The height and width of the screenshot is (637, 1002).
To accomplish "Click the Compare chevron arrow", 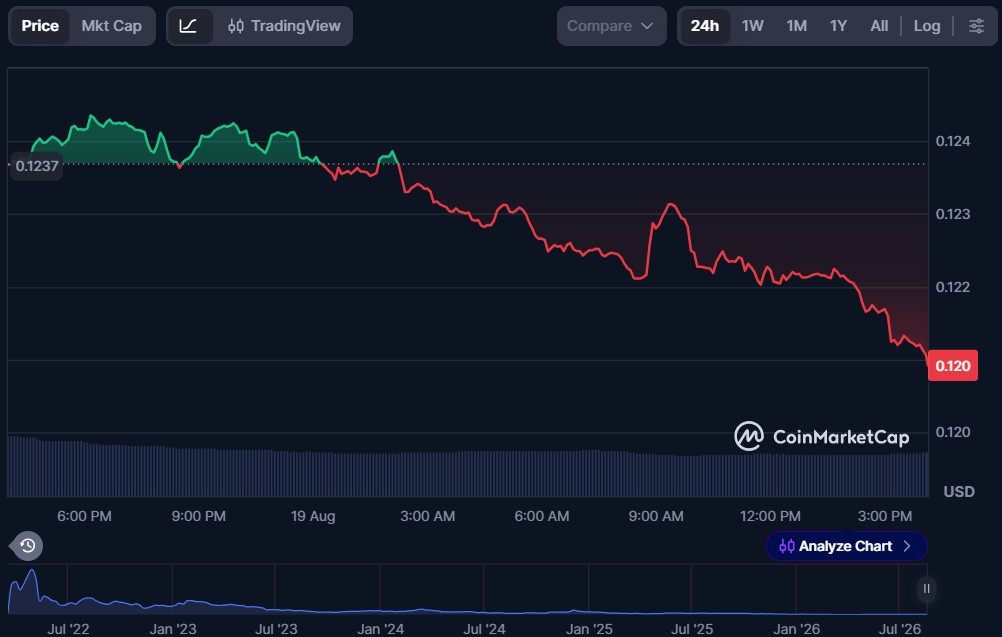I will click(x=647, y=26).
